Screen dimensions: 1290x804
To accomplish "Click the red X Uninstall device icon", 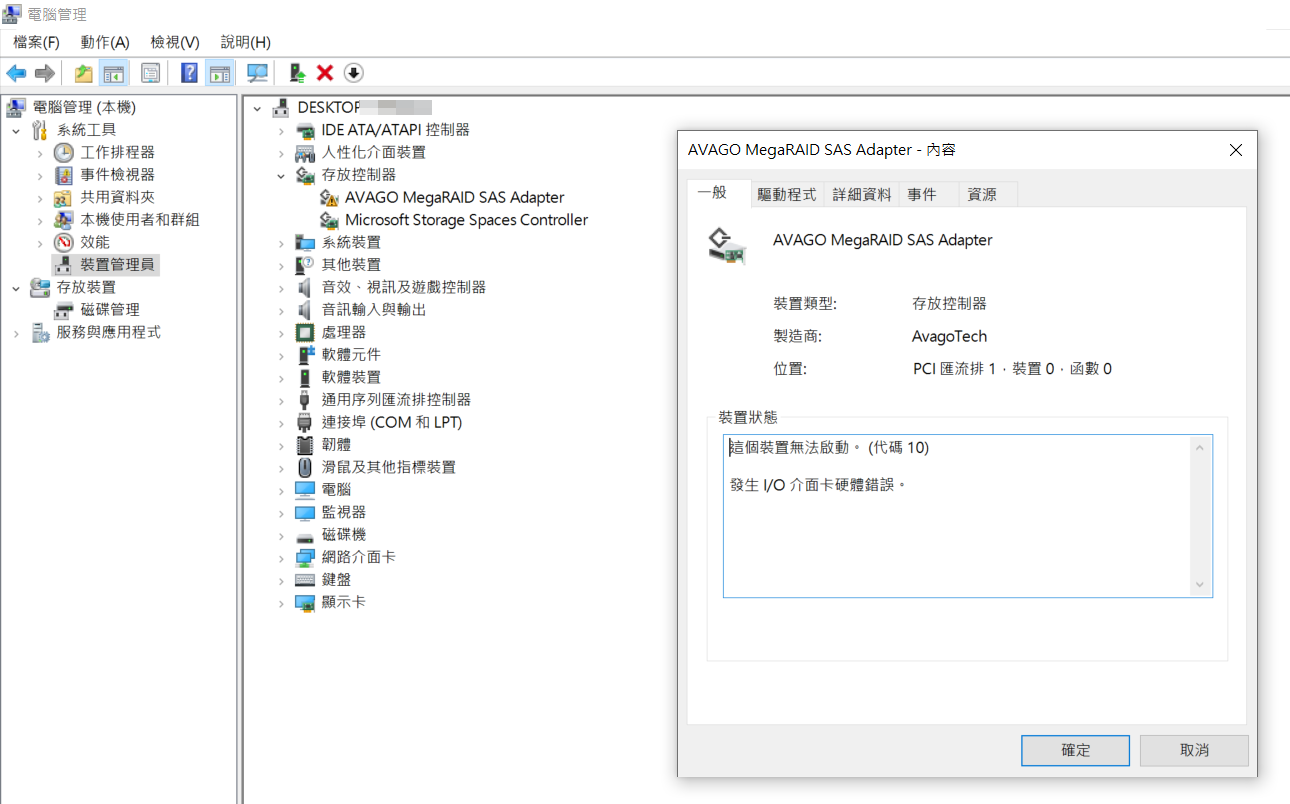I will (x=325, y=73).
